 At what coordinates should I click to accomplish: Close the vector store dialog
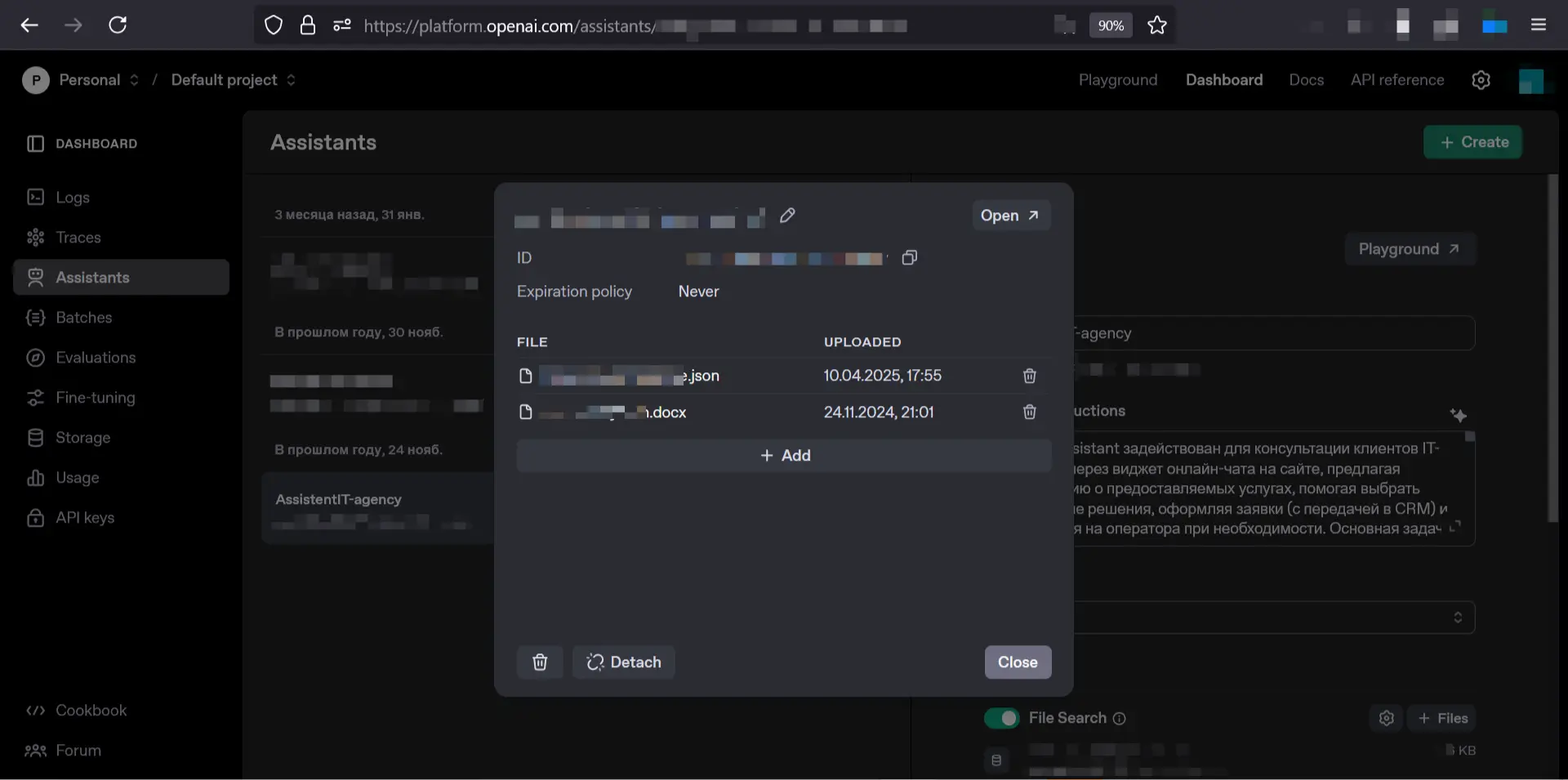[x=1018, y=662]
